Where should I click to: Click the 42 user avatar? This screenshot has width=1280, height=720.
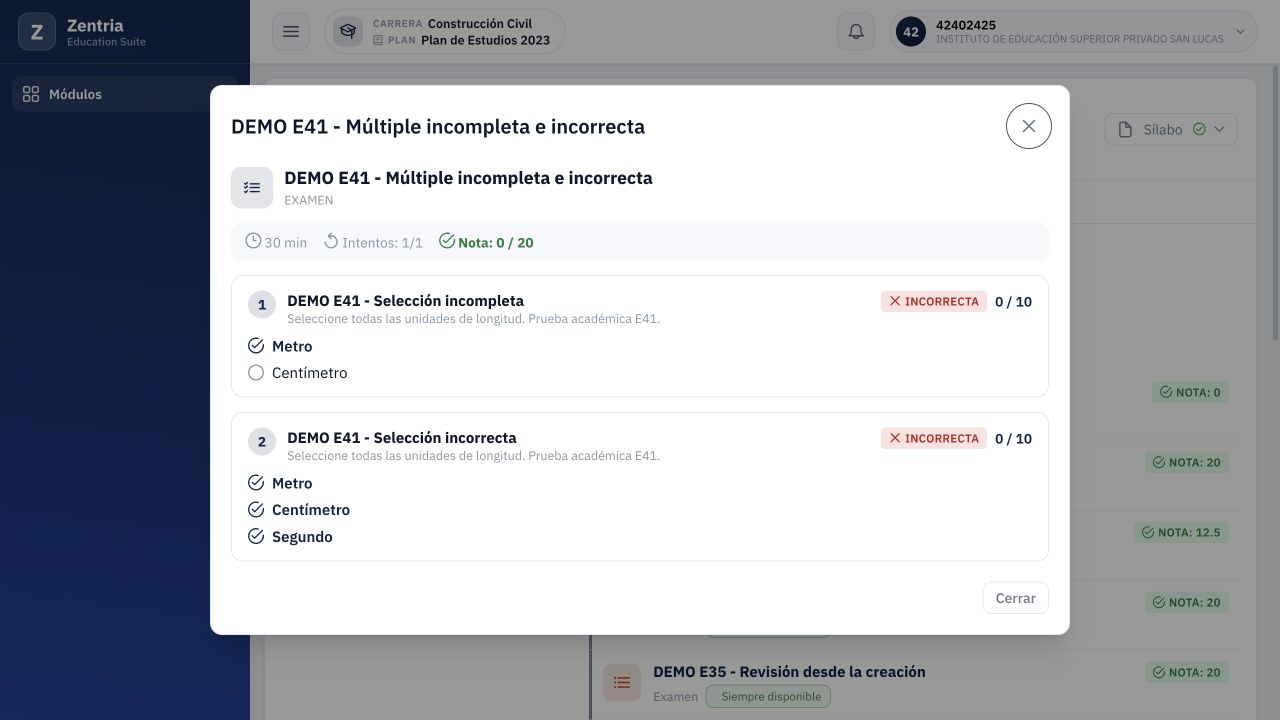click(911, 32)
